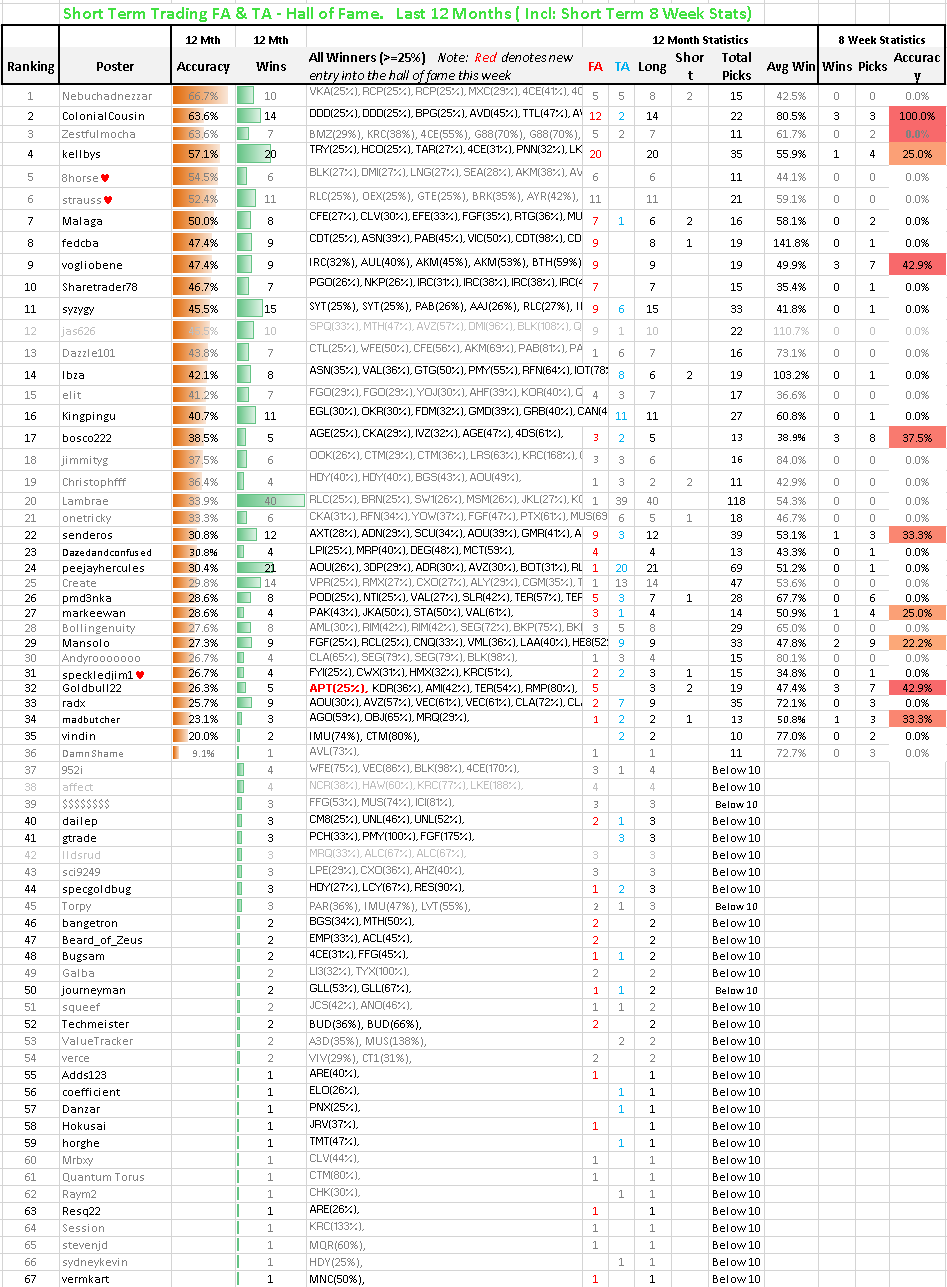Select poster name coefficient
Image resolution: width=947 pixels, height=1287 pixels.
coord(91,1092)
